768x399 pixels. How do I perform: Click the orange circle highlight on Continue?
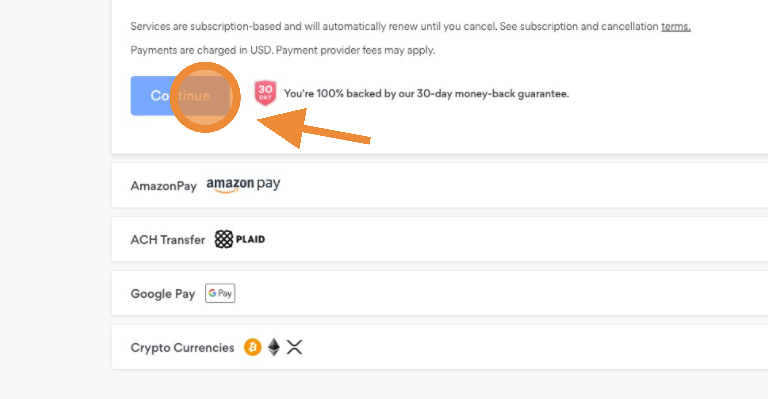(x=205, y=97)
